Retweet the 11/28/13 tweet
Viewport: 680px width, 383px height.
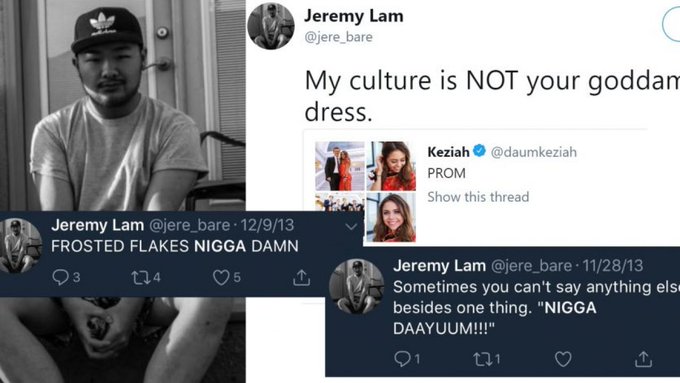pyautogui.click(x=482, y=359)
